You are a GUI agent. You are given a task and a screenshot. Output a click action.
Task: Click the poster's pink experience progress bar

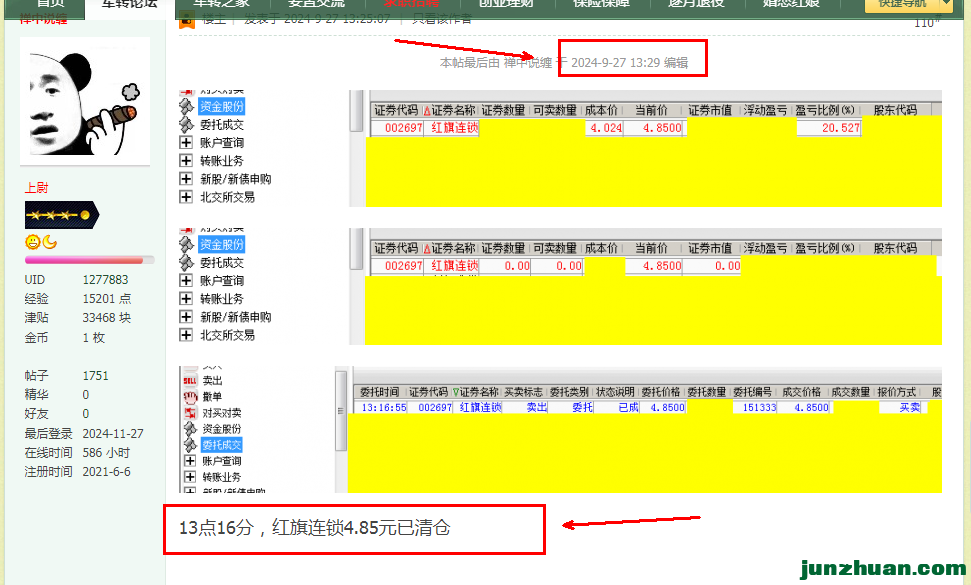point(89,261)
